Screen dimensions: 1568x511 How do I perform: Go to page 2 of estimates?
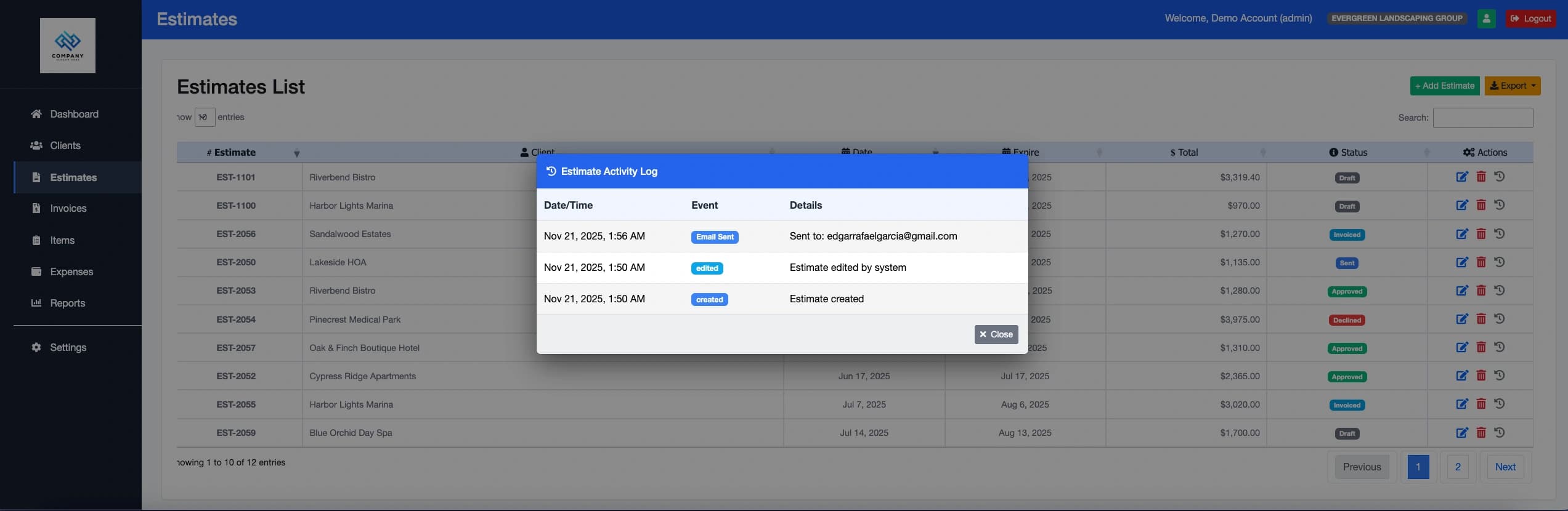[1457, 467]
